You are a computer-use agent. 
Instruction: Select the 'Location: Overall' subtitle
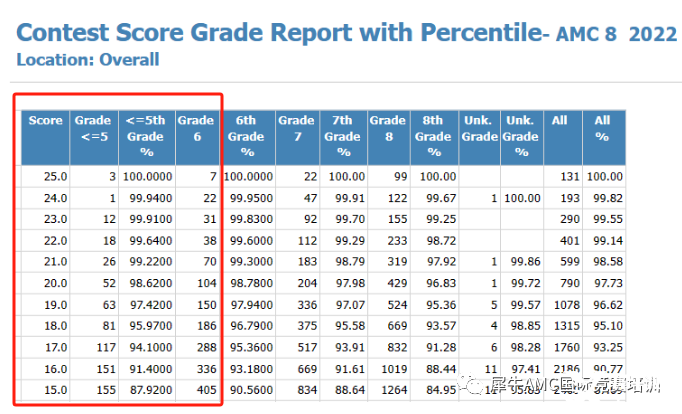88,60
